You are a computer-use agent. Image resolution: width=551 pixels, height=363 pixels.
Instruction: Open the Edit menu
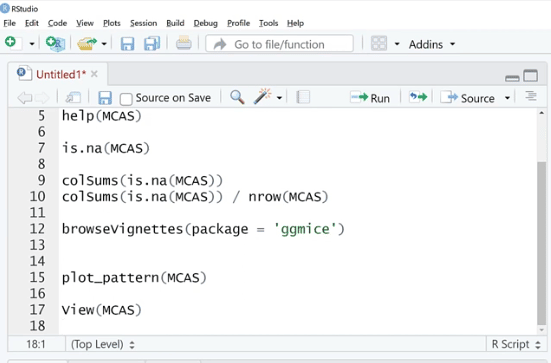(x=32, y=23)
